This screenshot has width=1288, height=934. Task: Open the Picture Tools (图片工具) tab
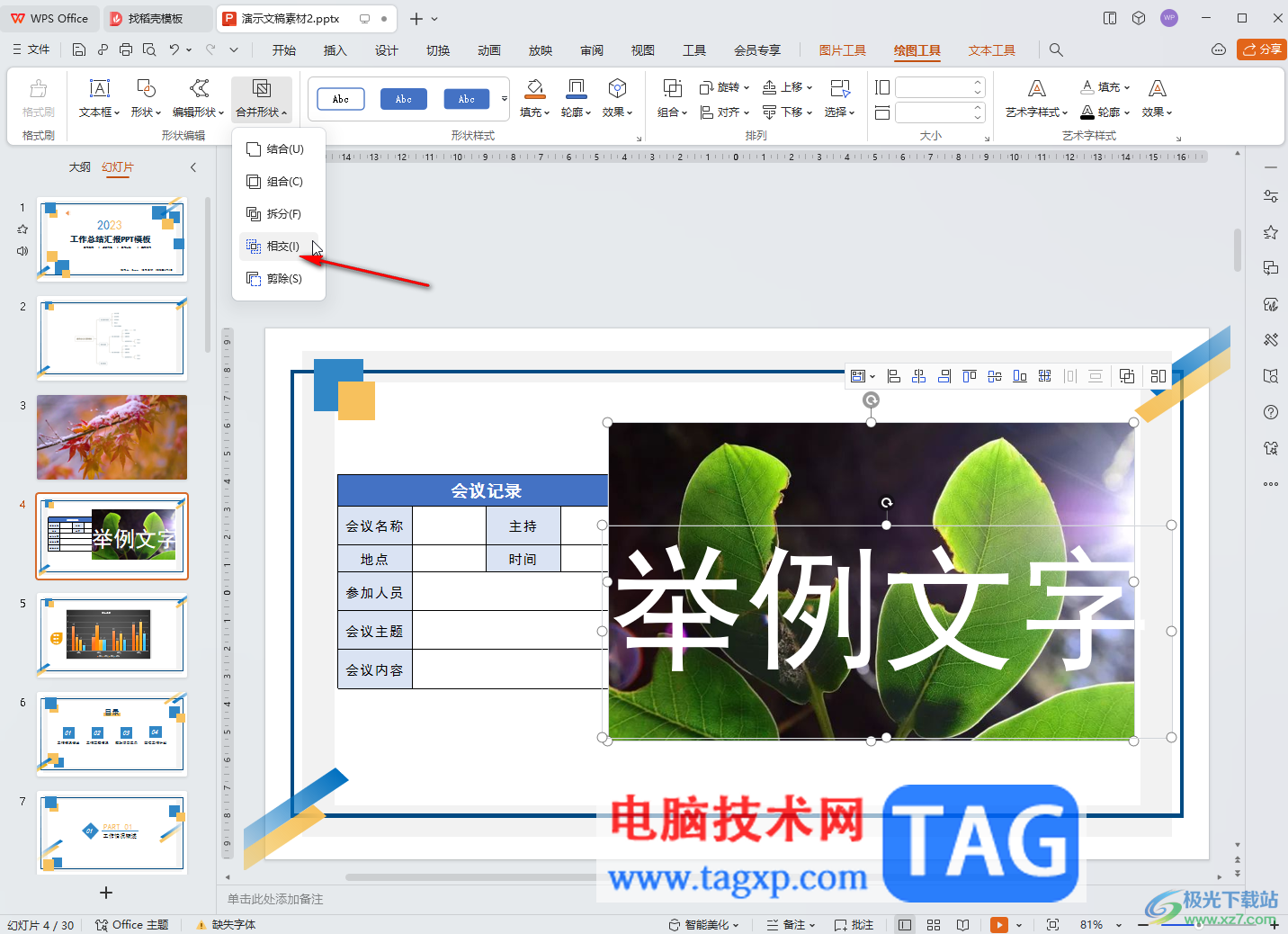click(843, 50)
